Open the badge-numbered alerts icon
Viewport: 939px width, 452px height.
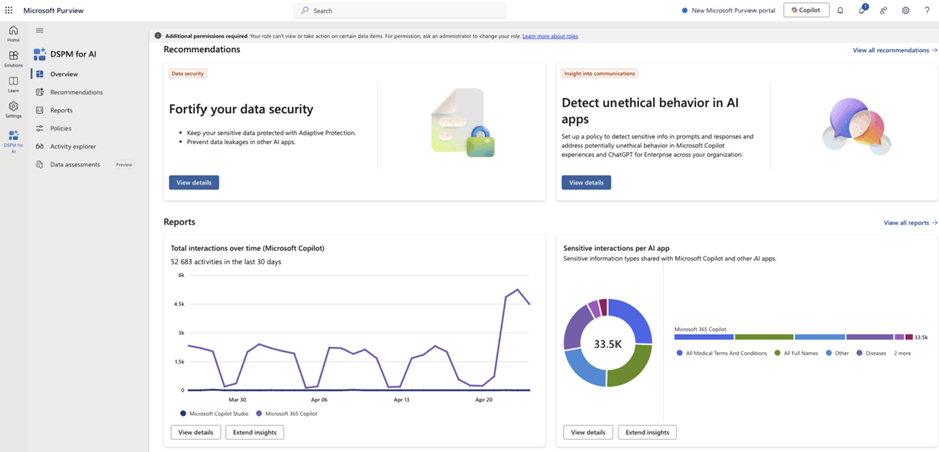[862, 10]
